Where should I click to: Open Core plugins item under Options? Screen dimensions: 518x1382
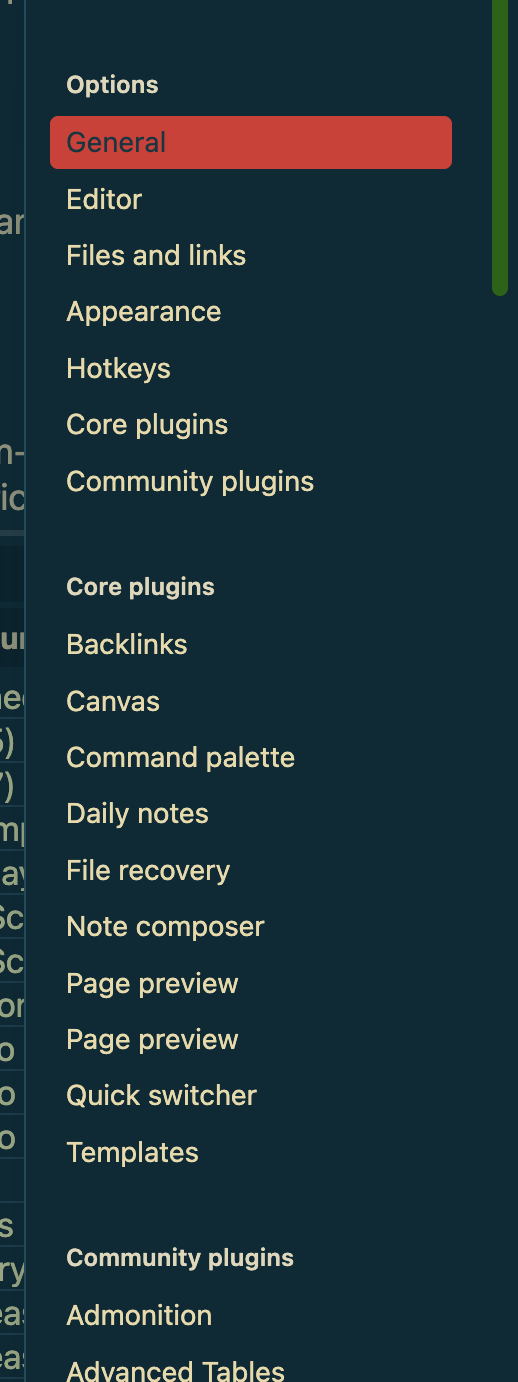pos(251,424)
